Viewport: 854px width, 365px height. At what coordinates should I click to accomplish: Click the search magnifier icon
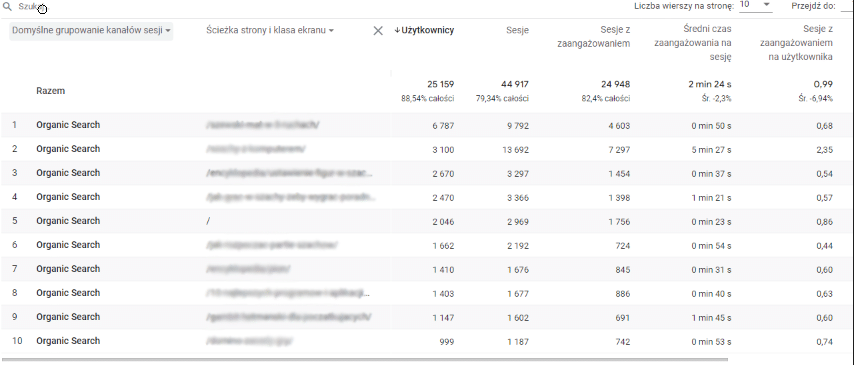8,7
